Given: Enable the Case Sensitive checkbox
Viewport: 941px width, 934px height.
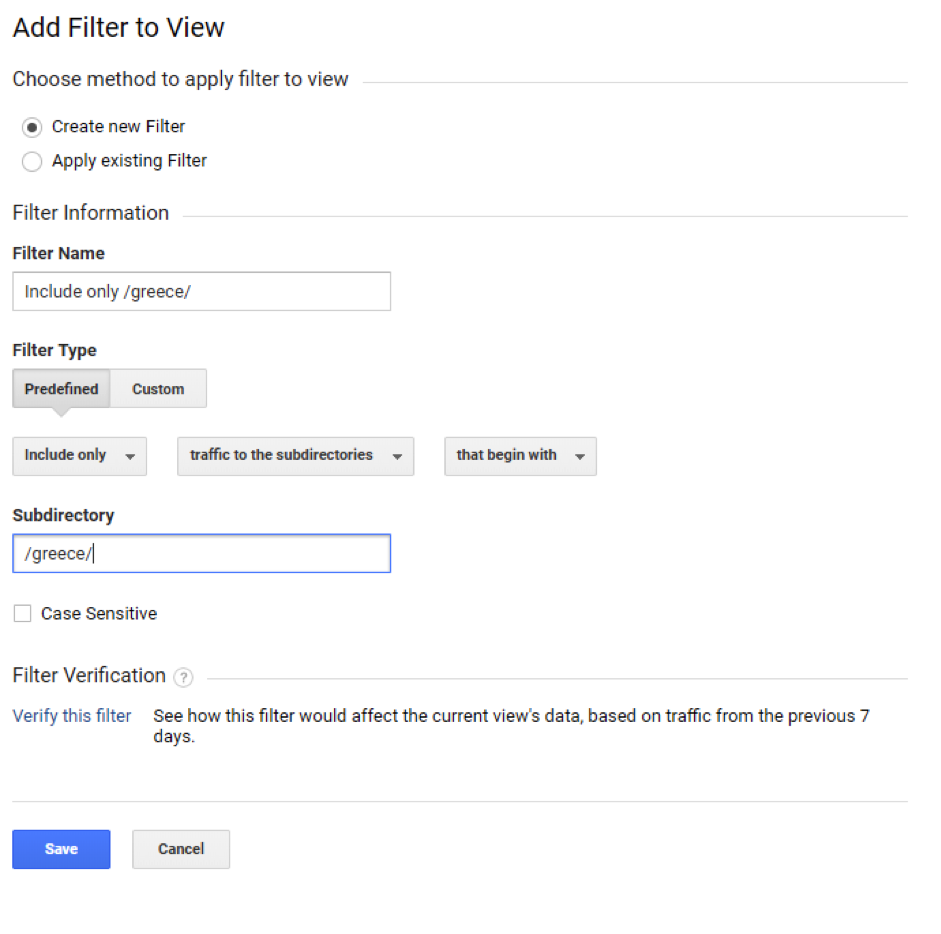Looking at the screenshot, I should point(22,613).
